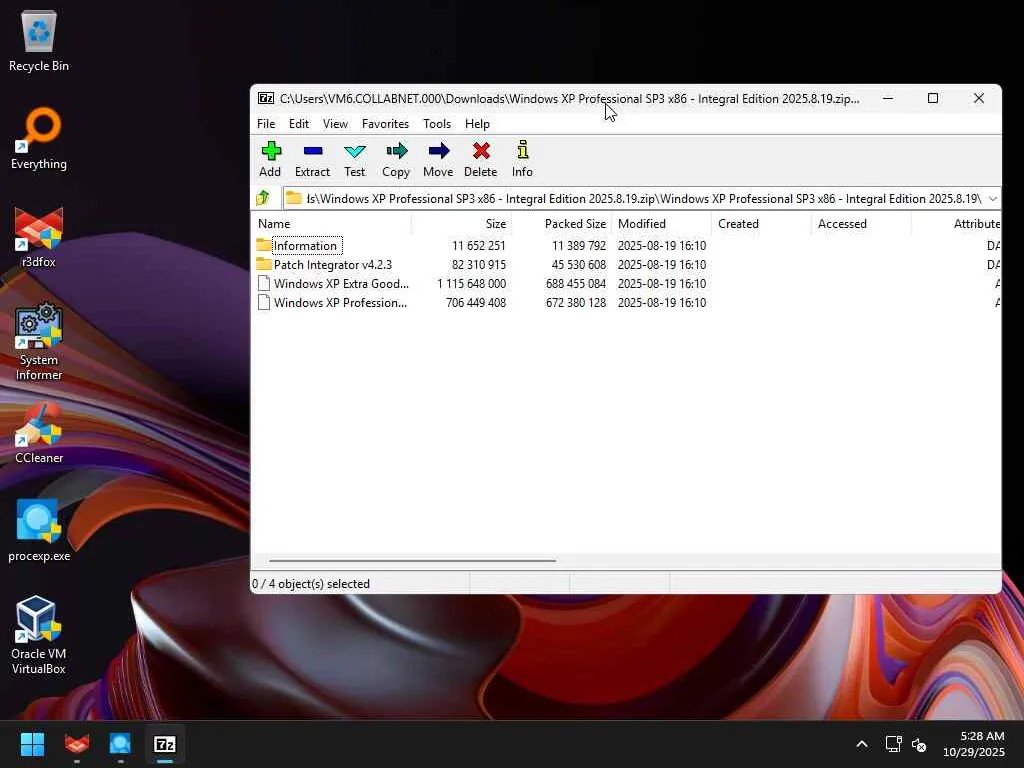The image size is (1024, 768).
Task: Run Test on the archive
Action: click(x=355, y=158)
